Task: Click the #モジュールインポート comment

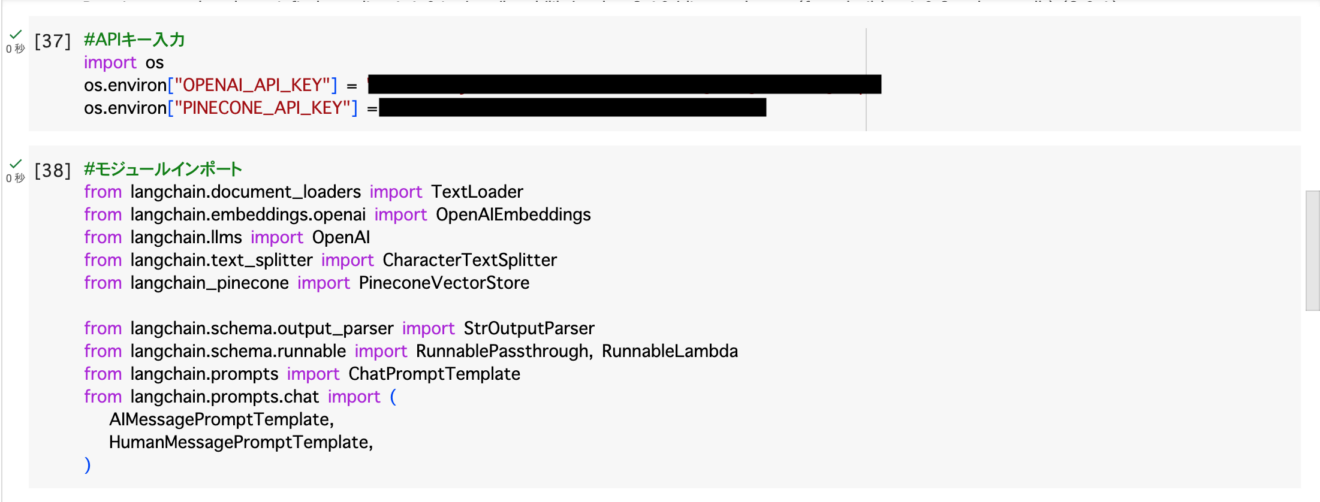Action: pos(163,169)
